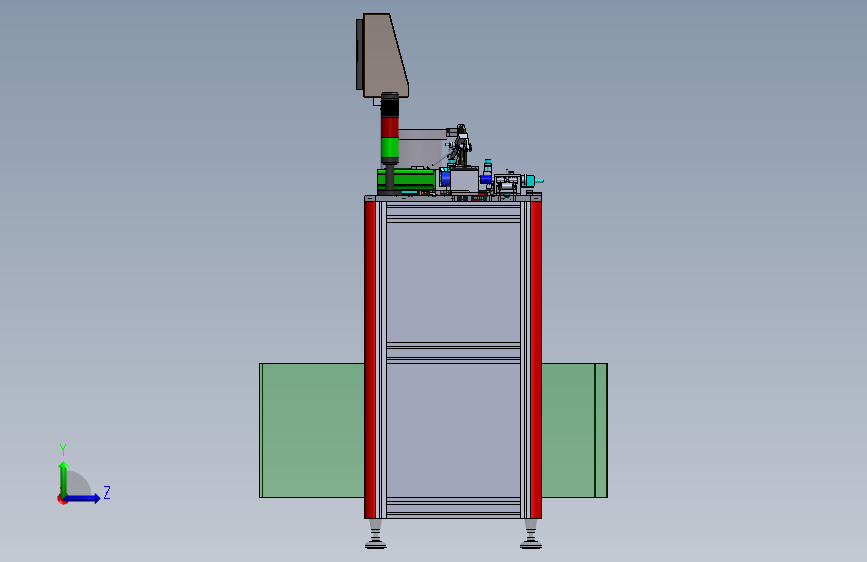
Task: Select the left green side panel
Action: tap(312, 430)
